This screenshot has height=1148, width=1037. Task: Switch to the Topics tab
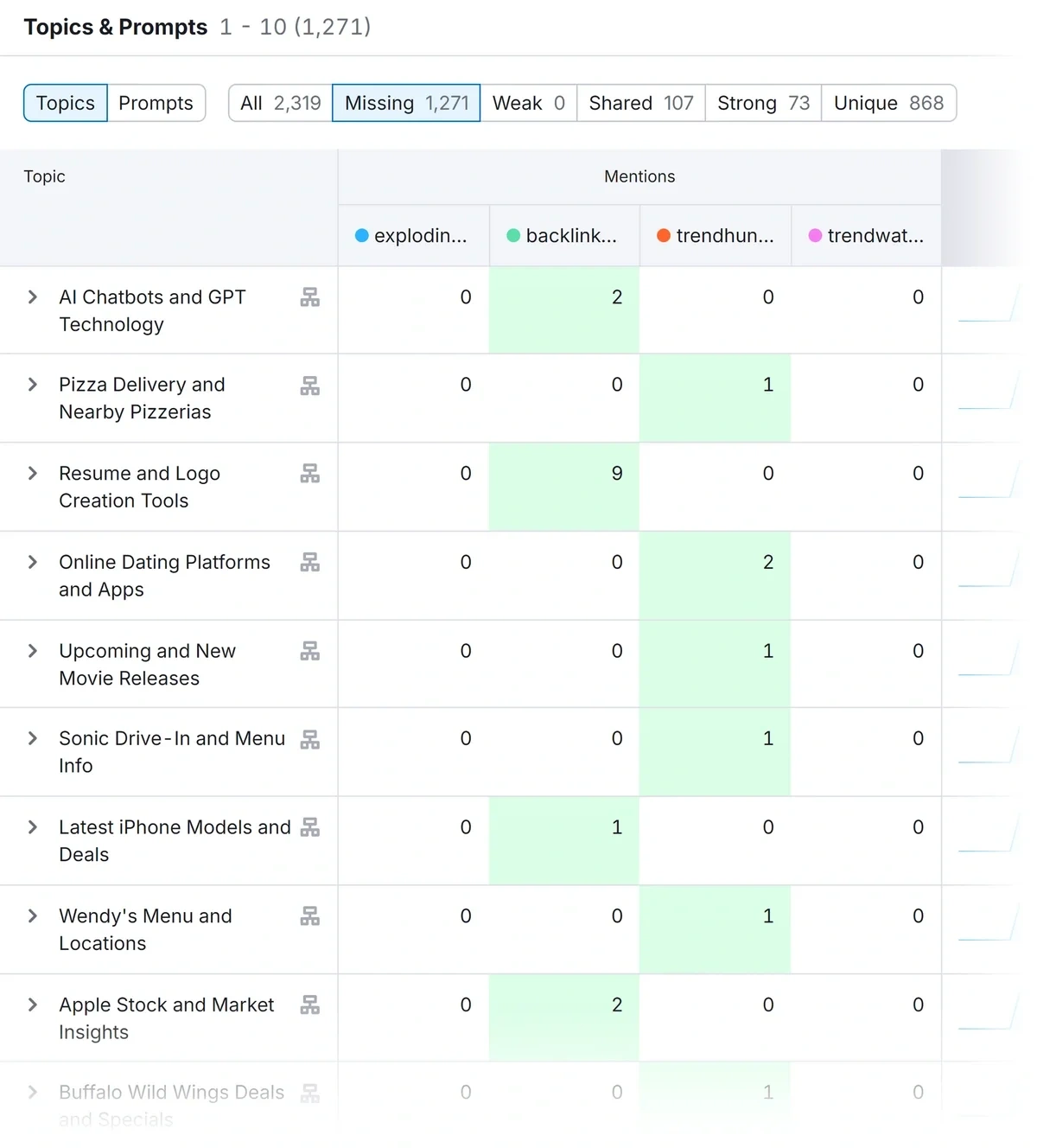pos(65,103)
